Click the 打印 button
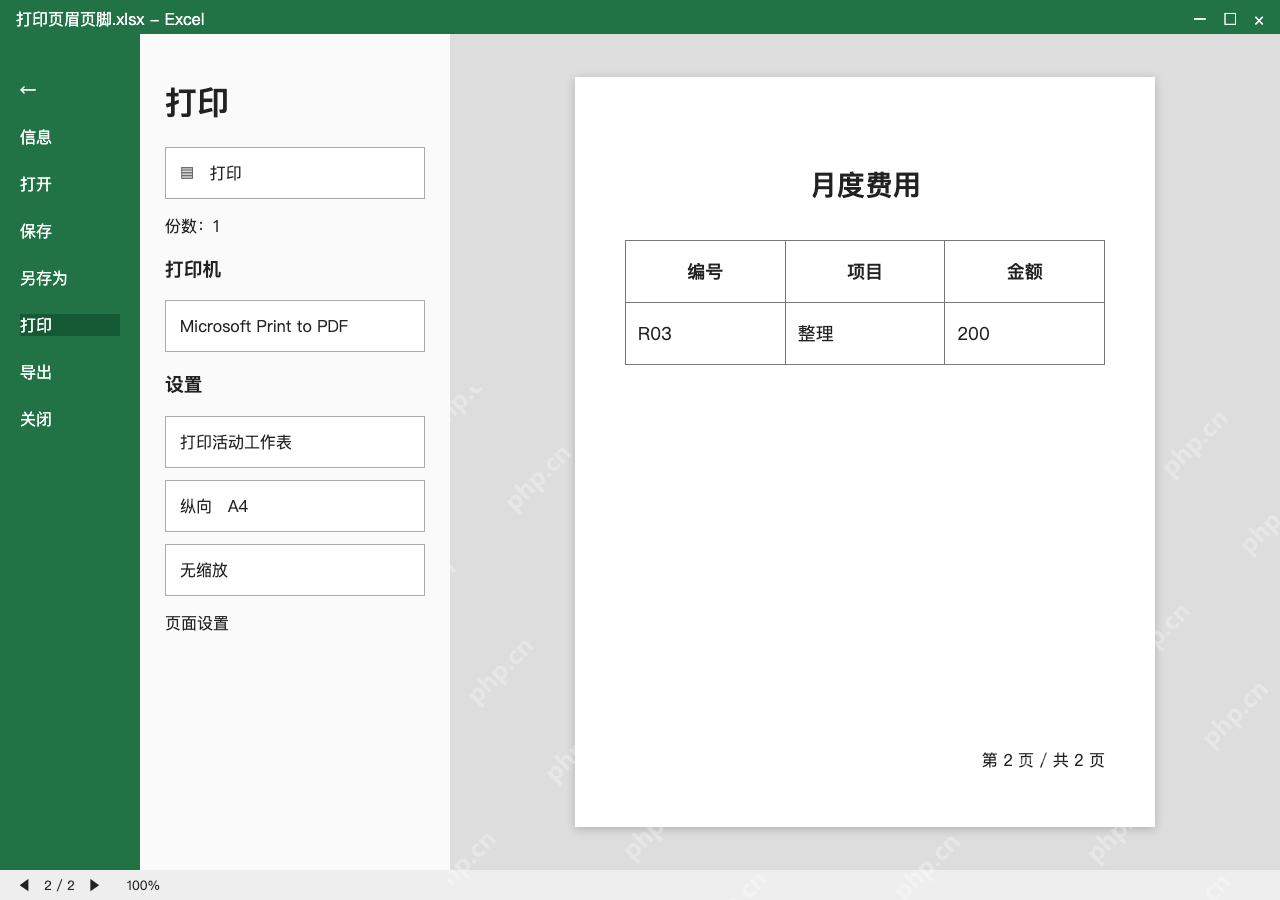 [295, 173]
